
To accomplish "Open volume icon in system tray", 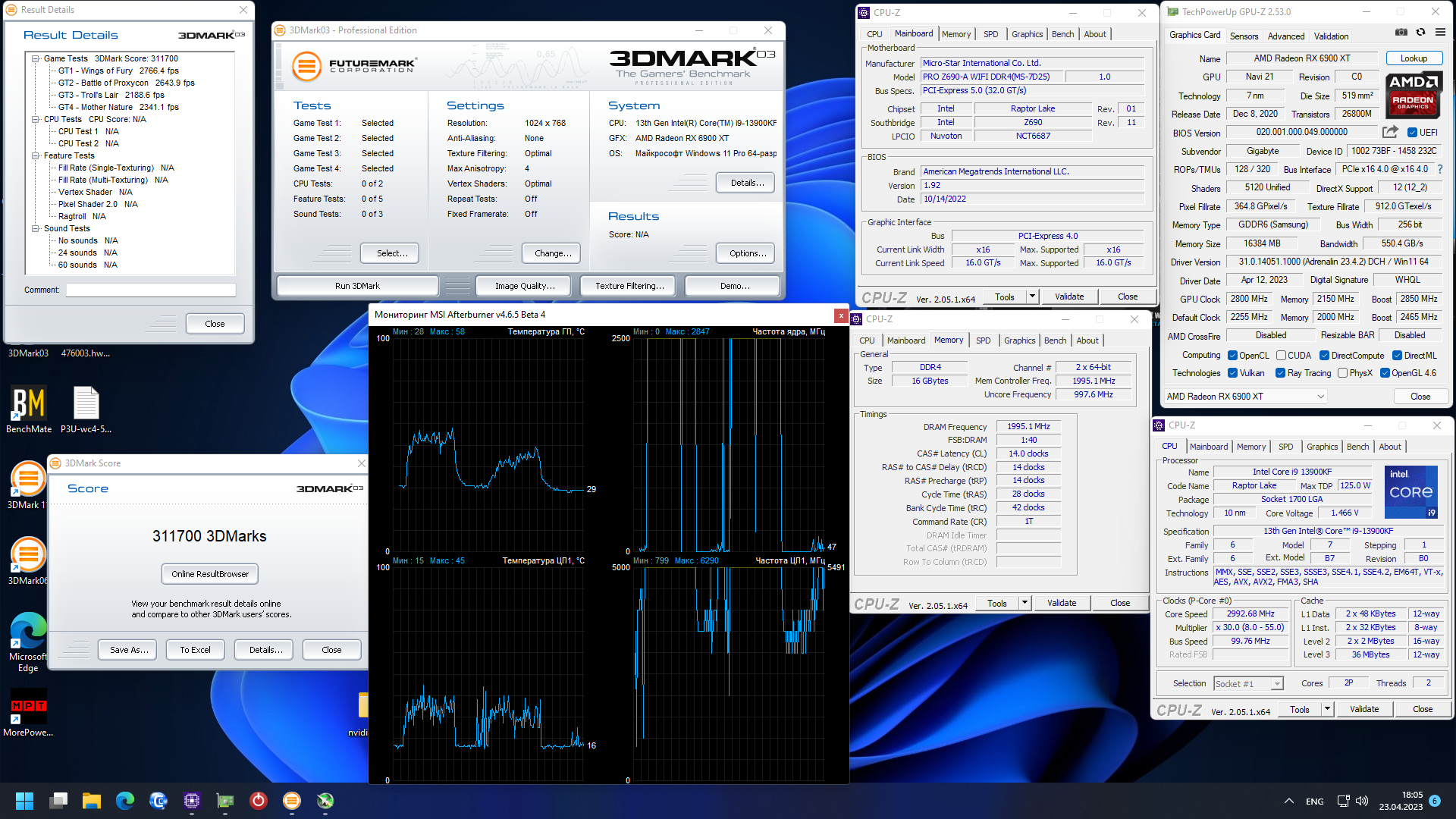I will coord(1362,801).
